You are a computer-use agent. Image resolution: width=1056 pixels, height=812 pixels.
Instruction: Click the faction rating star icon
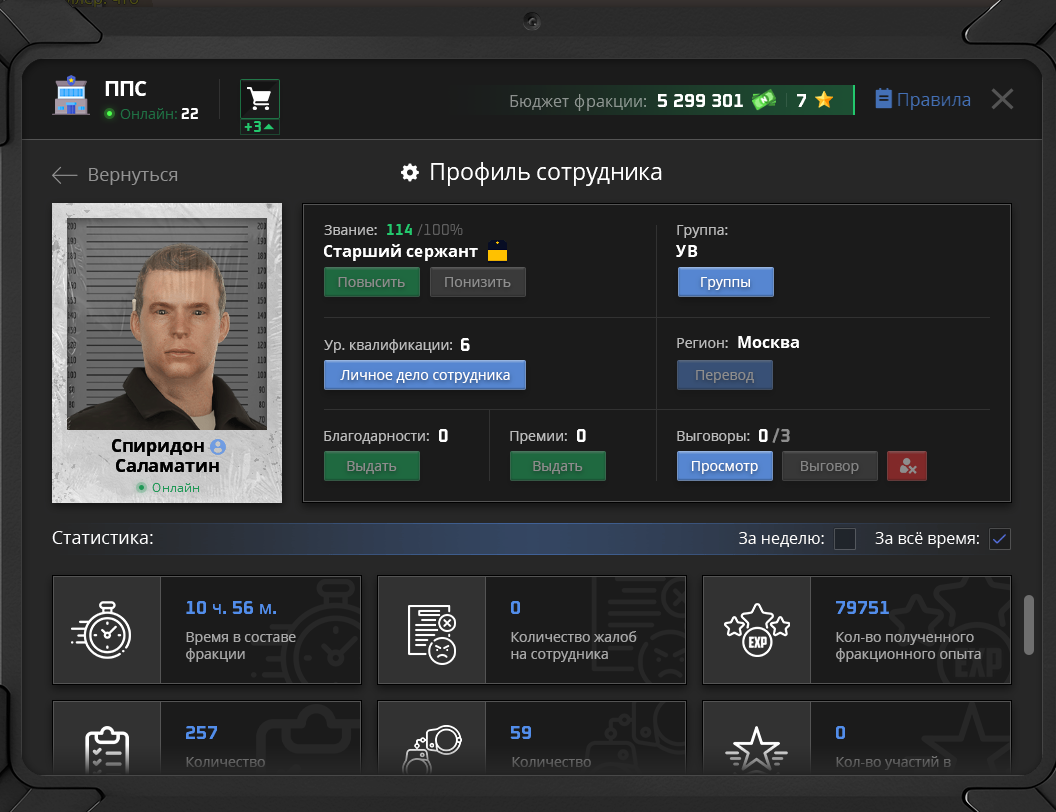(x=824, y=100)
